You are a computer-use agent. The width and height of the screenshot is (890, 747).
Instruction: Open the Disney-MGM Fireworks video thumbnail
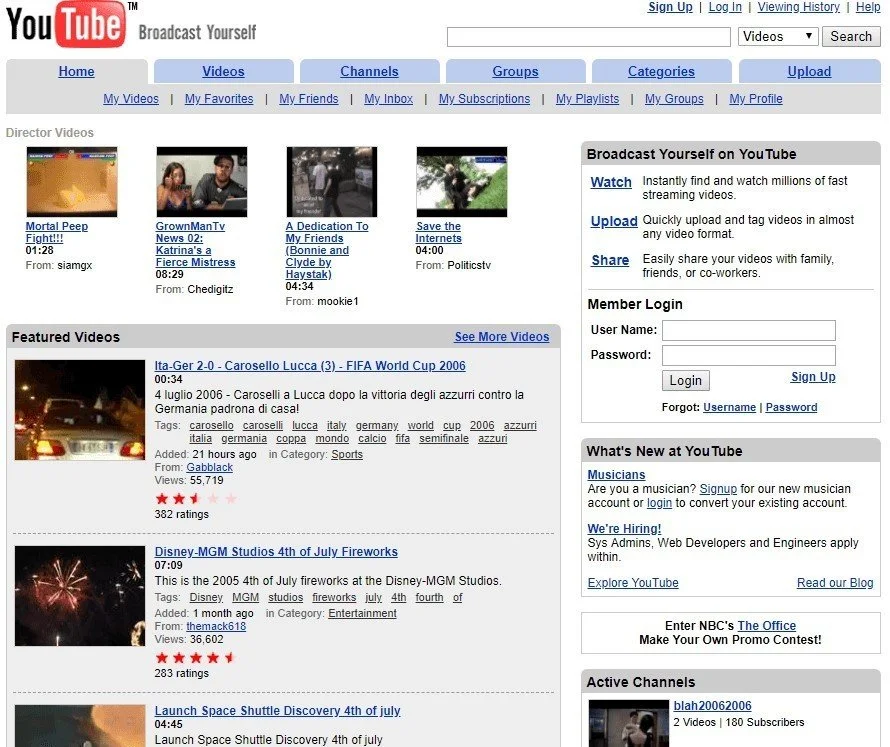click(x=80, y=596)
